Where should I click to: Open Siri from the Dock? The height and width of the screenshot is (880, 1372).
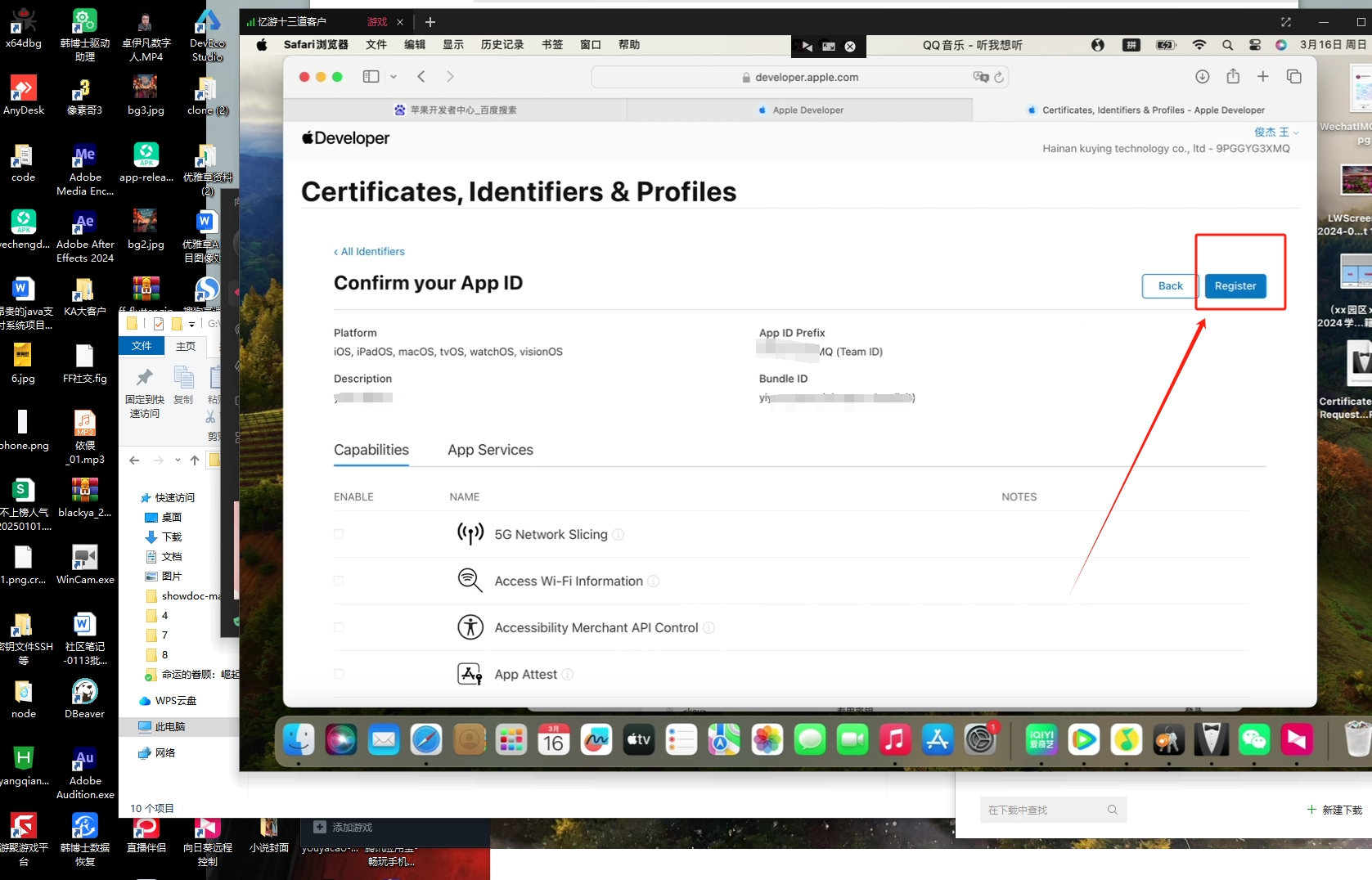[341, 740]
